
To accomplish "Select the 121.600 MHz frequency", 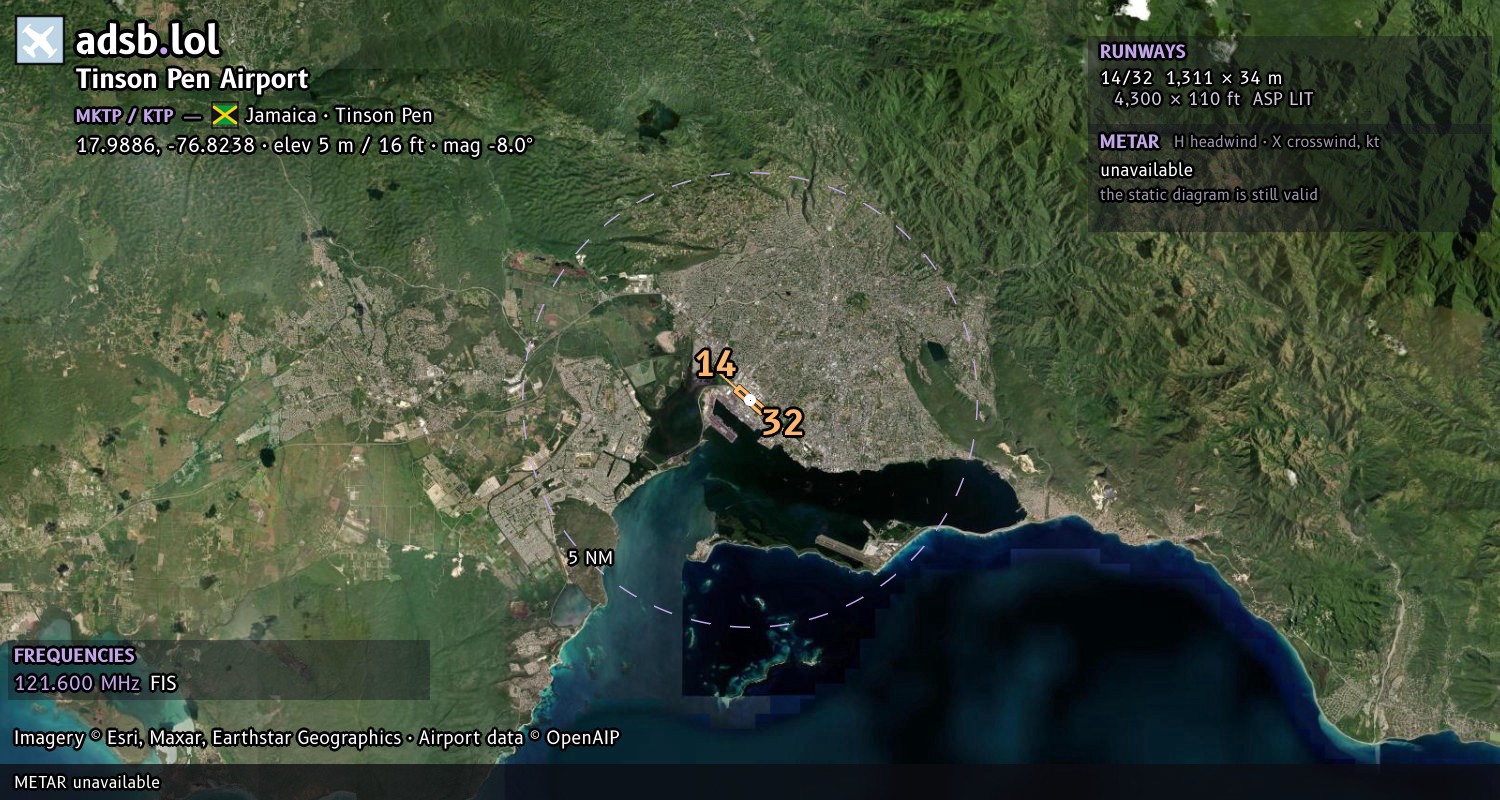I will click(x=78, y=684).
